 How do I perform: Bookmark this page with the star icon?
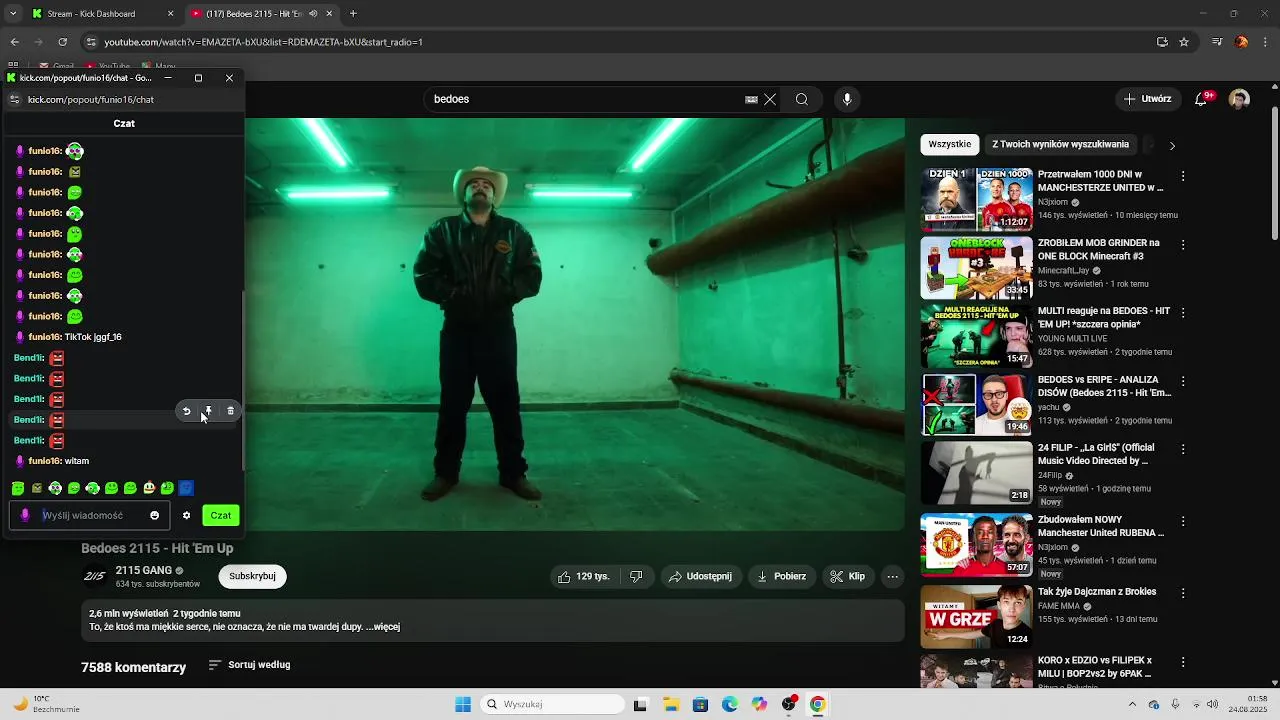pyautogui.click(x=1184, y=42)
